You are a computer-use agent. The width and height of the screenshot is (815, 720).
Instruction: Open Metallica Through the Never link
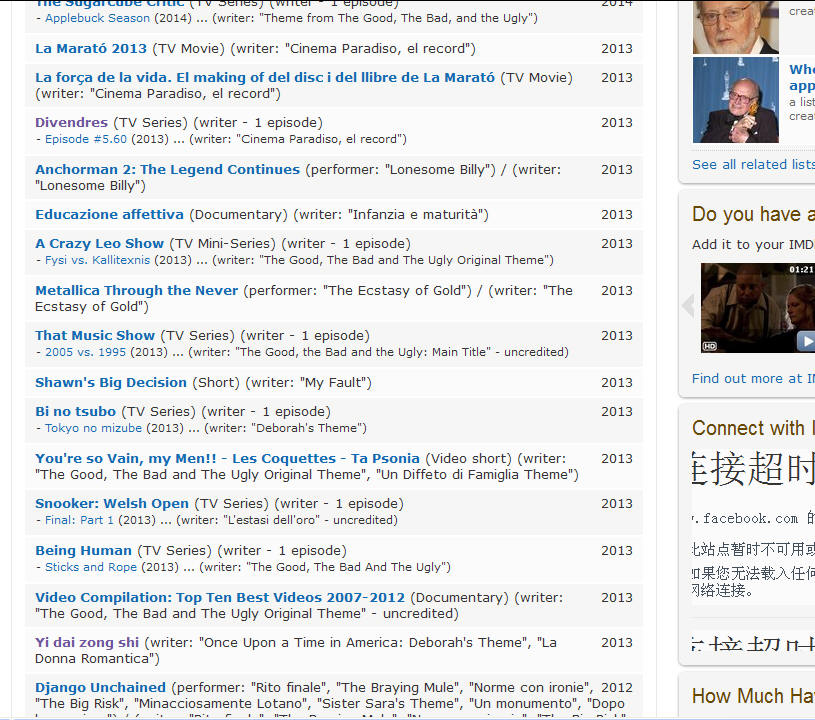[136, 291]
